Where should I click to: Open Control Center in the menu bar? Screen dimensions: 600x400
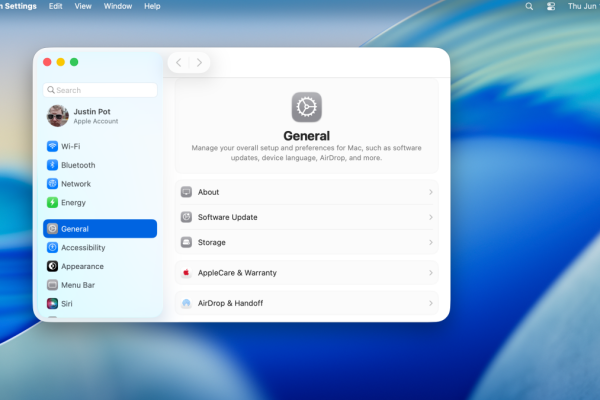[x=551, y=7]
